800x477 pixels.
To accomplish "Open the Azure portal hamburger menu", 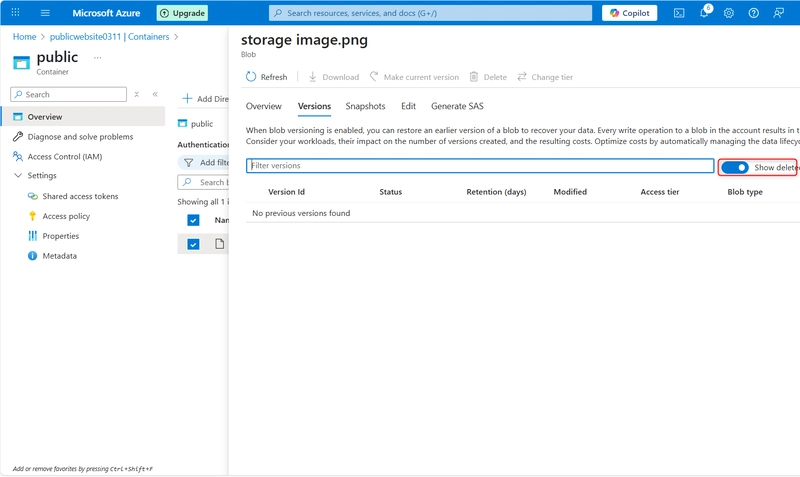I will click(45, 13).
